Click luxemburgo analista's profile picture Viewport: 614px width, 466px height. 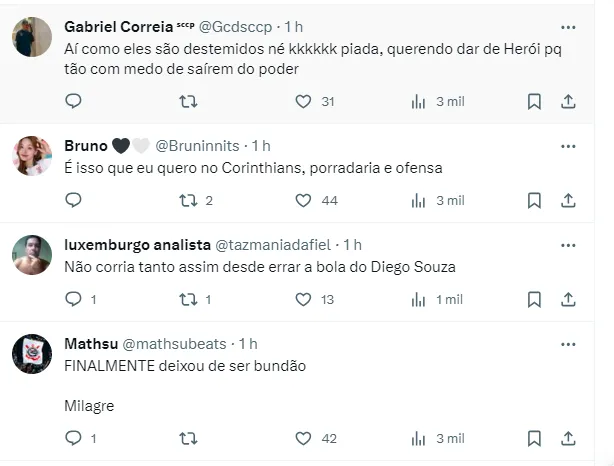click(32, 255)
